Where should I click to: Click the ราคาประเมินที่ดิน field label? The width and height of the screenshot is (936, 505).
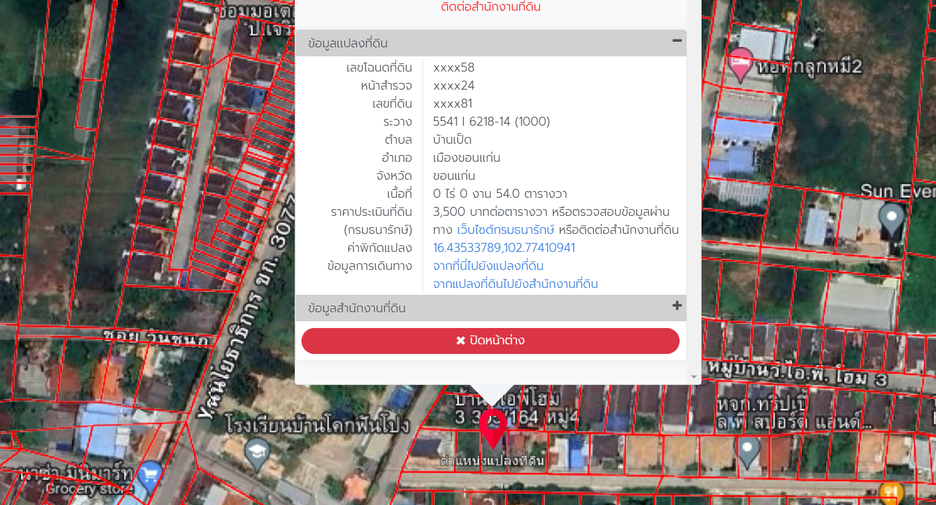point(371,212)
